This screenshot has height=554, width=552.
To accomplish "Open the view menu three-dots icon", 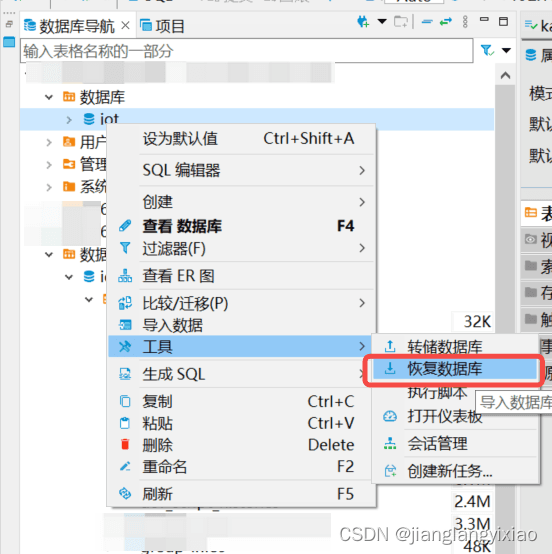I will [x=465, y=22].
